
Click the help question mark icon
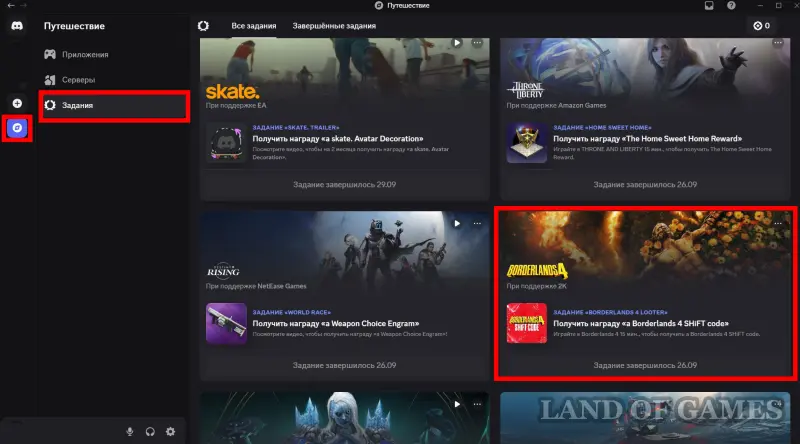coord(730,6)
